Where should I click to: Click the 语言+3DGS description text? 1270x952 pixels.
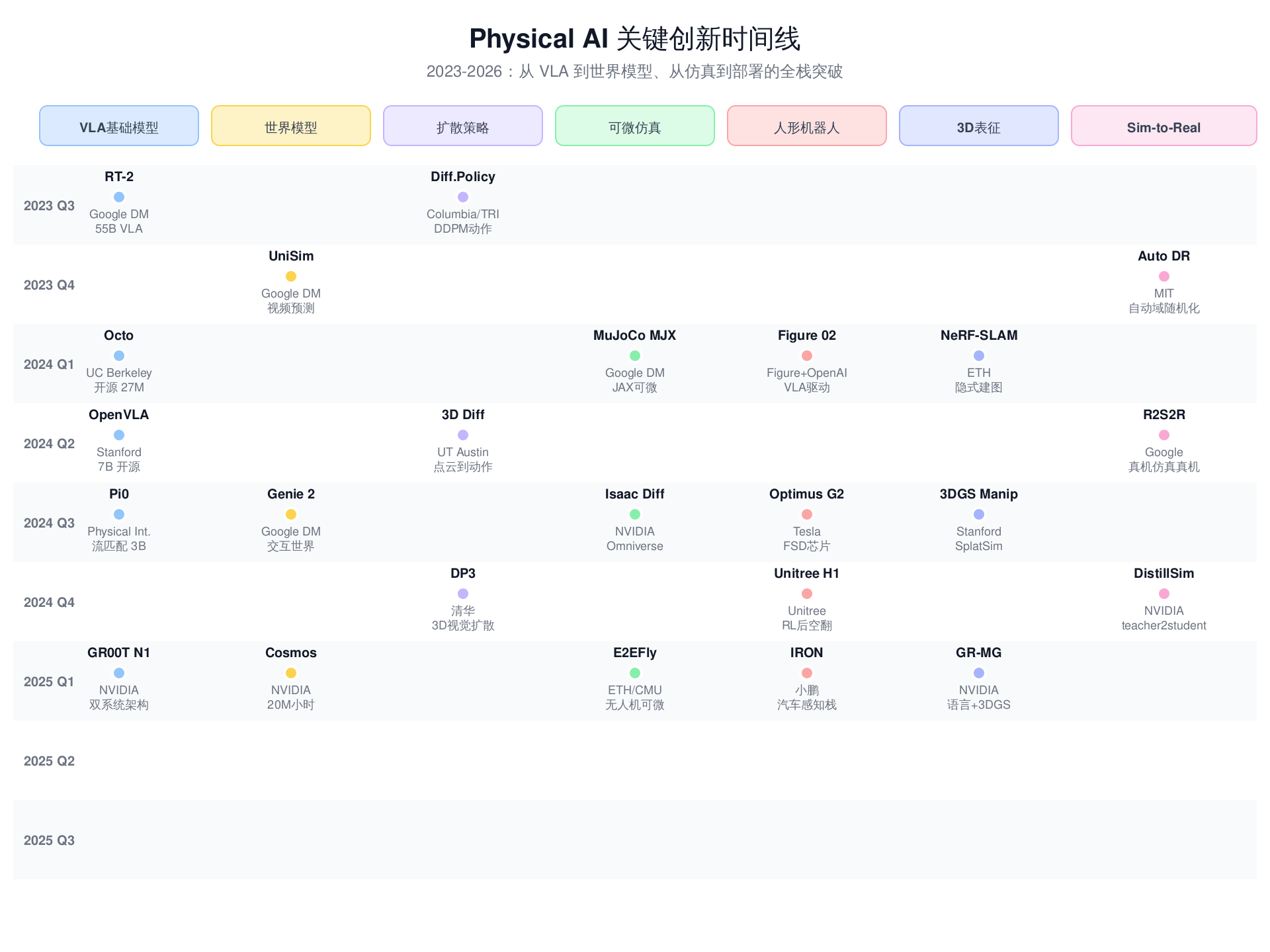point(979,705)
